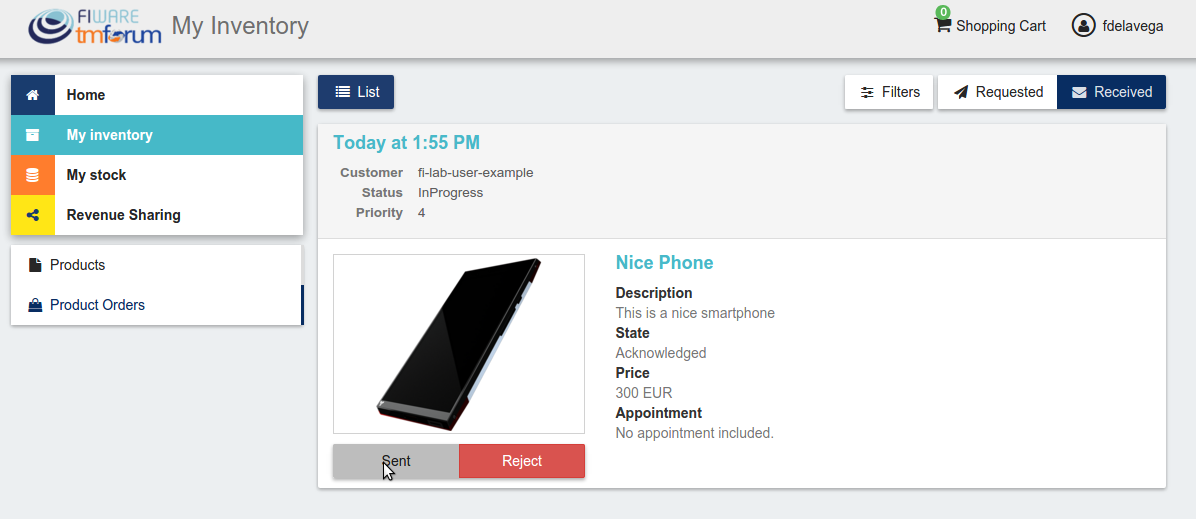Click the Nice Phone product image
This screenshot has height=519, width=1196.
click(459, 344)
